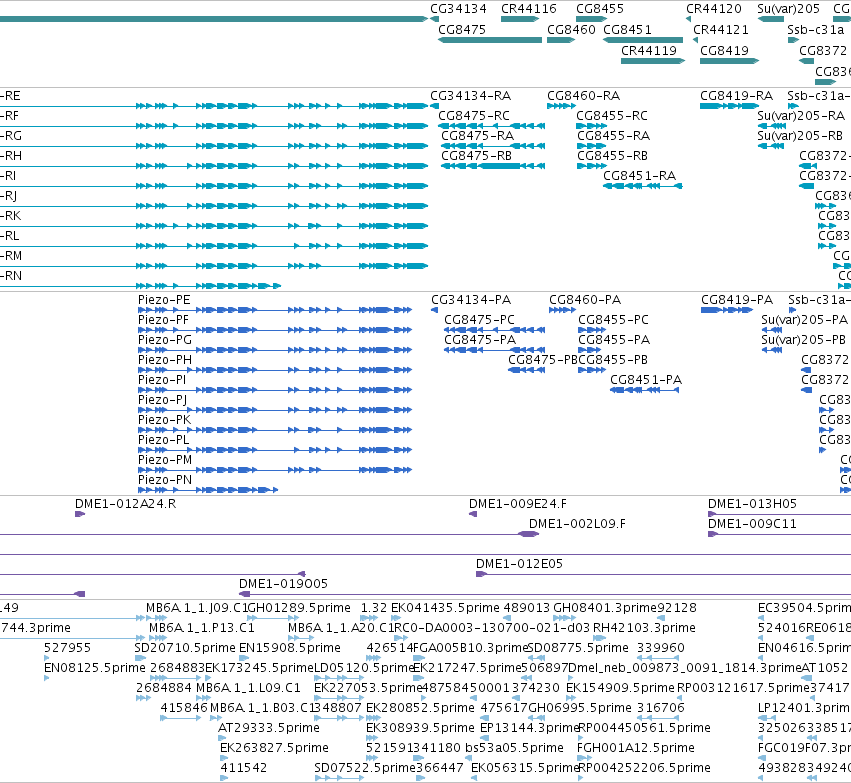The height and width of the screenshot is (783, 851).
Task: Select transcript CG8475-RC
Action: (474, 116)
